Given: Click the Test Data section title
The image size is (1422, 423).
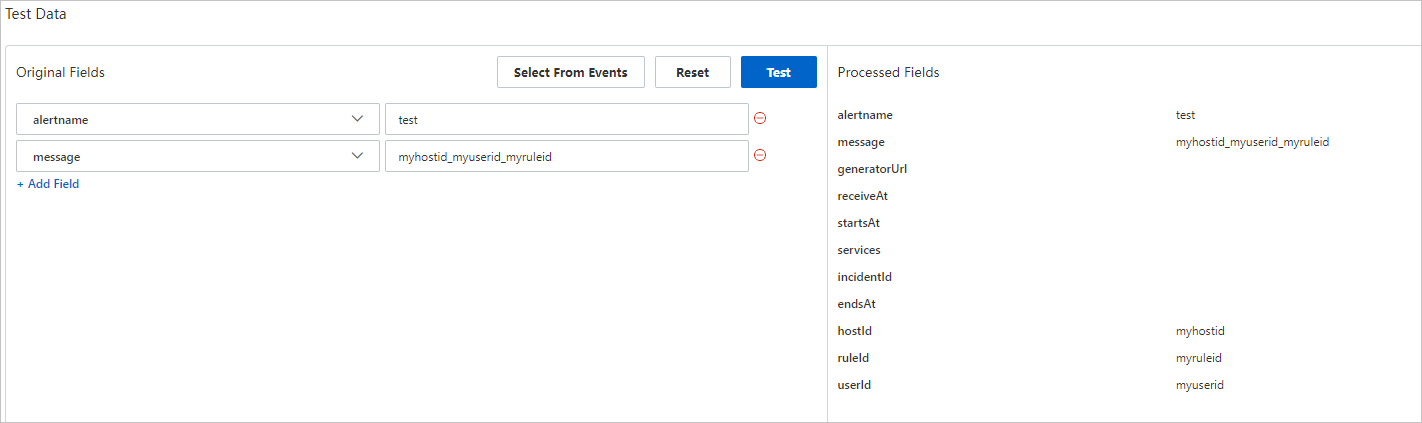Looking at the screenshot, I should click(36, 14).
